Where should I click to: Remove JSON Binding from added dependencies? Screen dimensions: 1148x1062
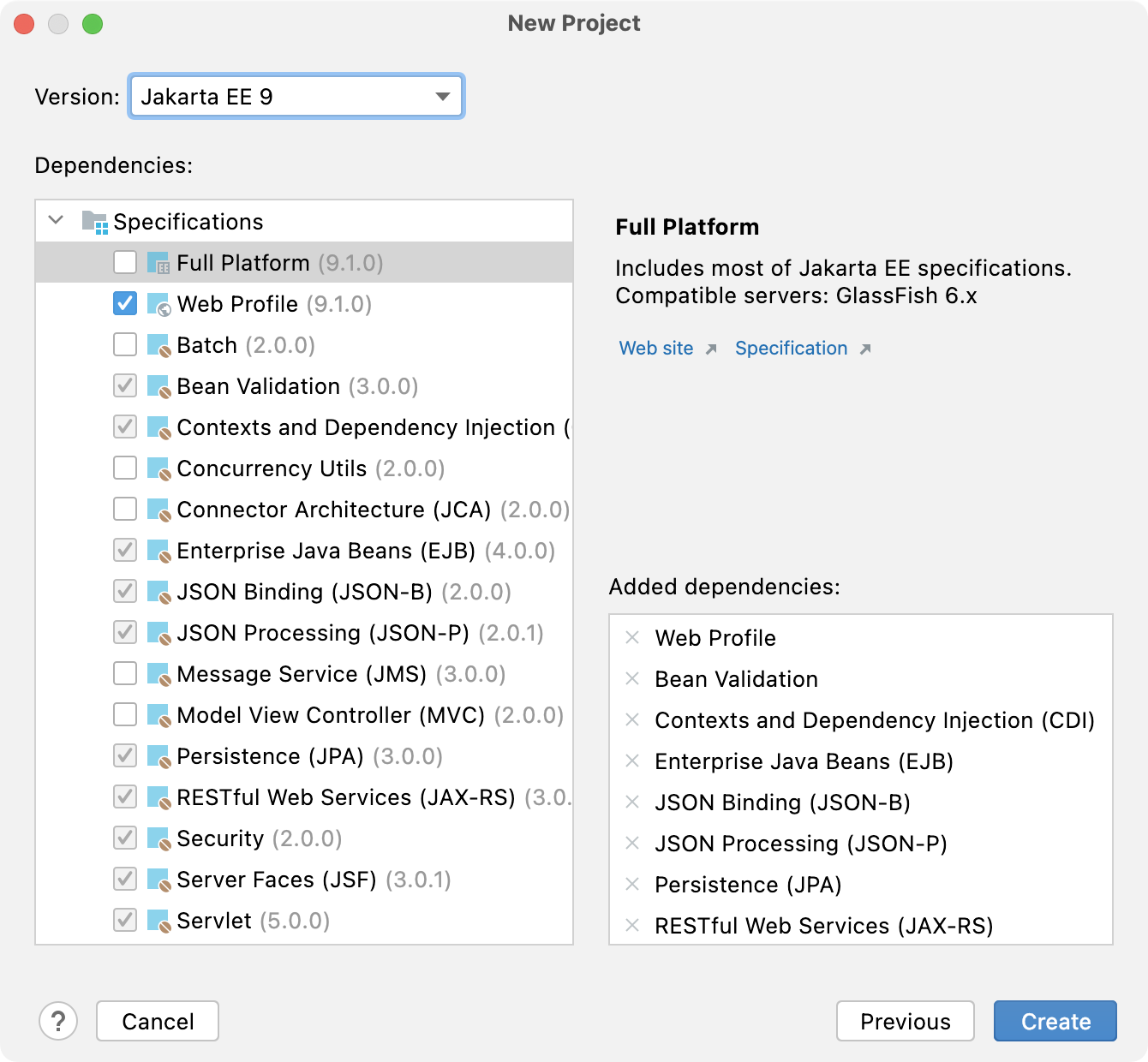(633, 802)
